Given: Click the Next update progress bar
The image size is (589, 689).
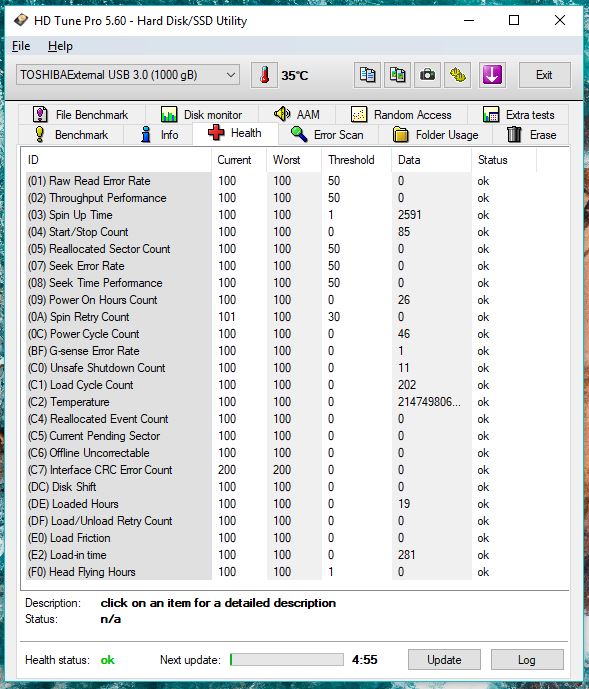Looking at the screenshot, I should (x=287, y=660).
